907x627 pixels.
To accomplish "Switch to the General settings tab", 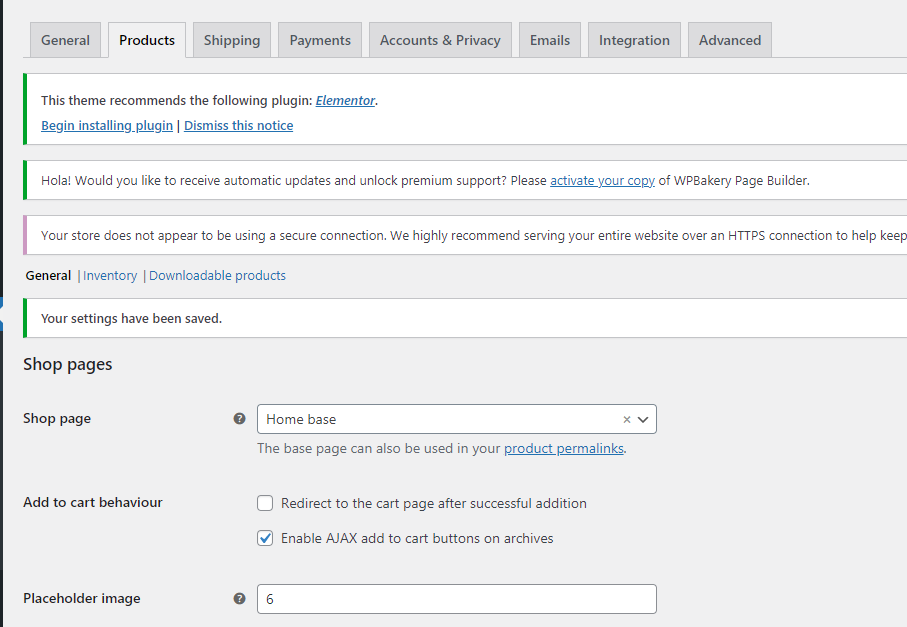I will tap(66, 41).
